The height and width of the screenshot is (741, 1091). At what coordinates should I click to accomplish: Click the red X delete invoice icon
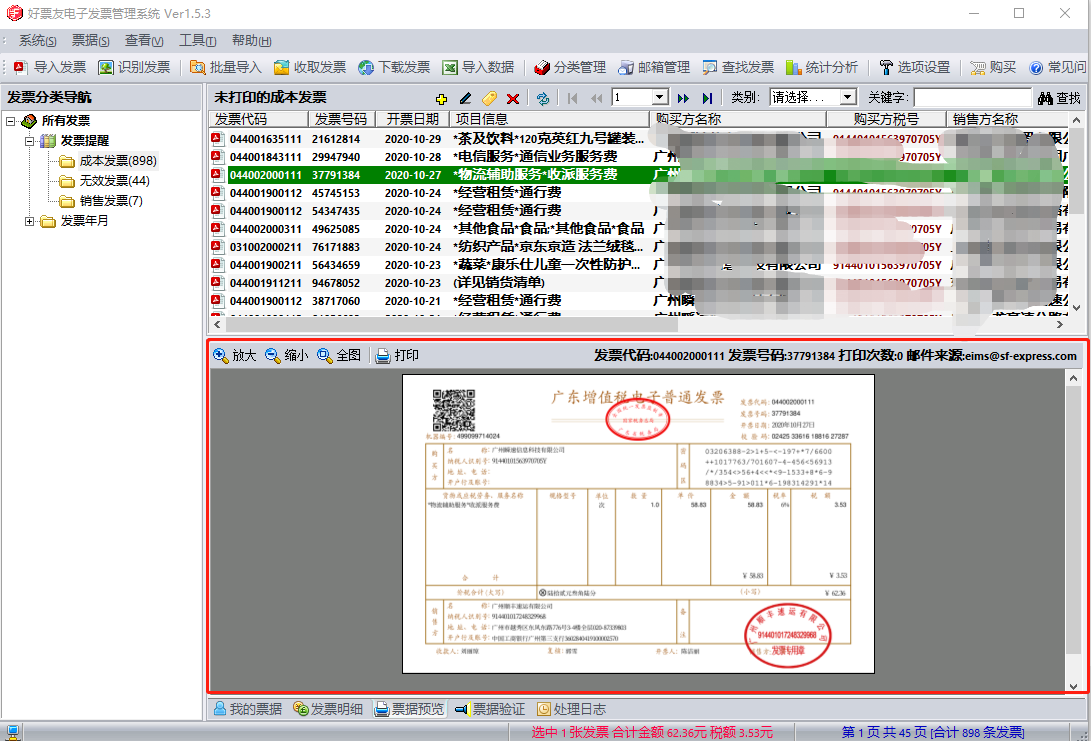513,98
